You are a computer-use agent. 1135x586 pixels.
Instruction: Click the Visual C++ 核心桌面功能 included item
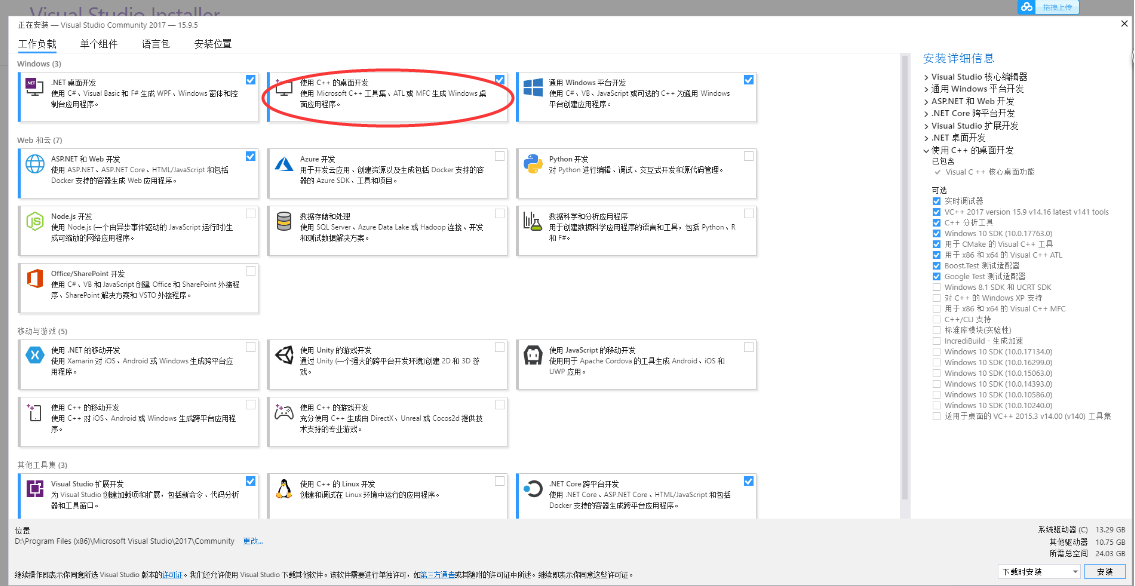pyautogui.click(x=990, y=172)
